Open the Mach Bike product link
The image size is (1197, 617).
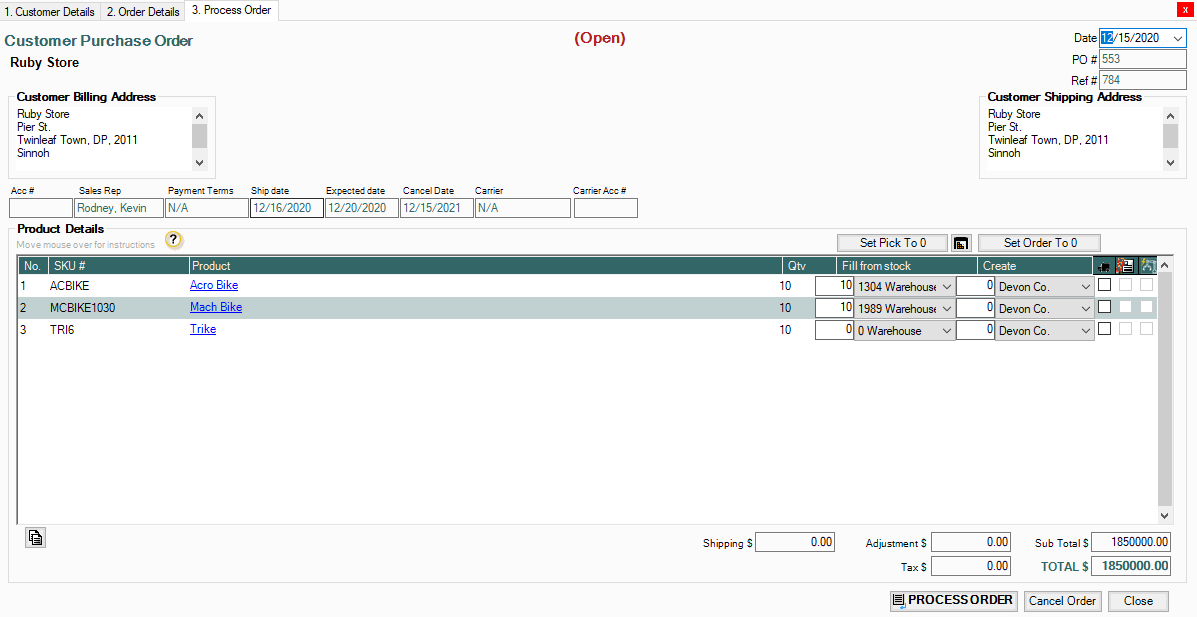216,308
